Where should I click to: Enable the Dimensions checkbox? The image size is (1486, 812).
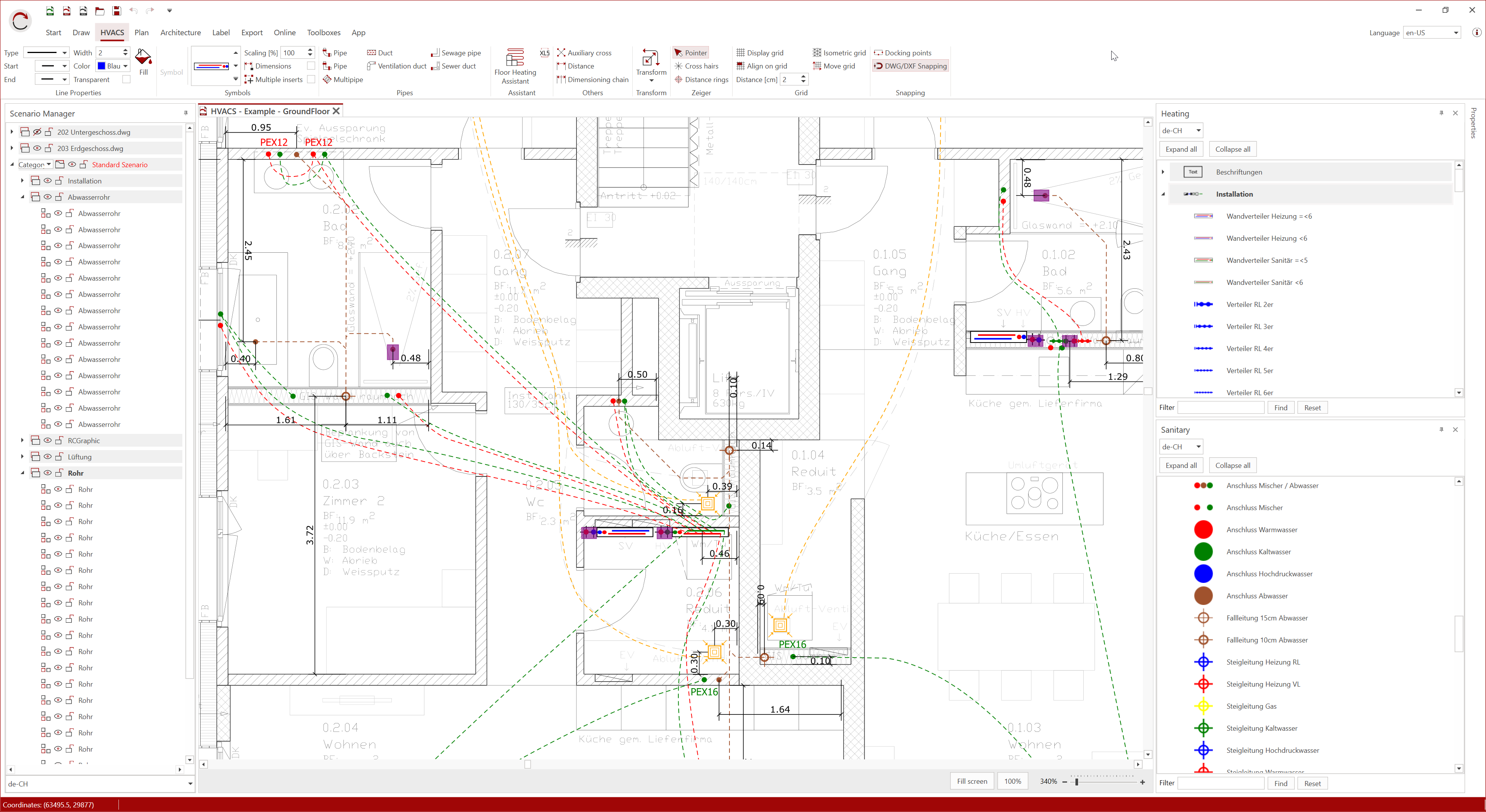pos(311,66)
